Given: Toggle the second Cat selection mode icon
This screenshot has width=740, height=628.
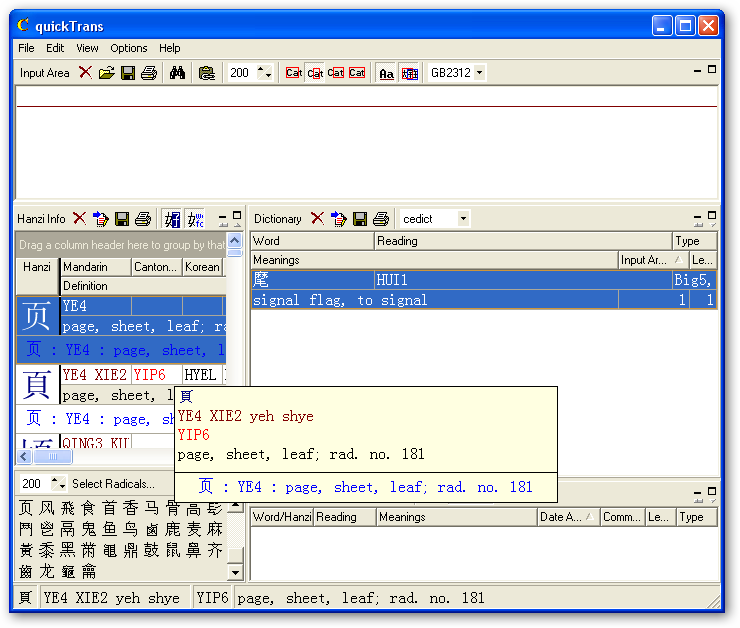Looking at the screenshot, I should coord(315,73).
